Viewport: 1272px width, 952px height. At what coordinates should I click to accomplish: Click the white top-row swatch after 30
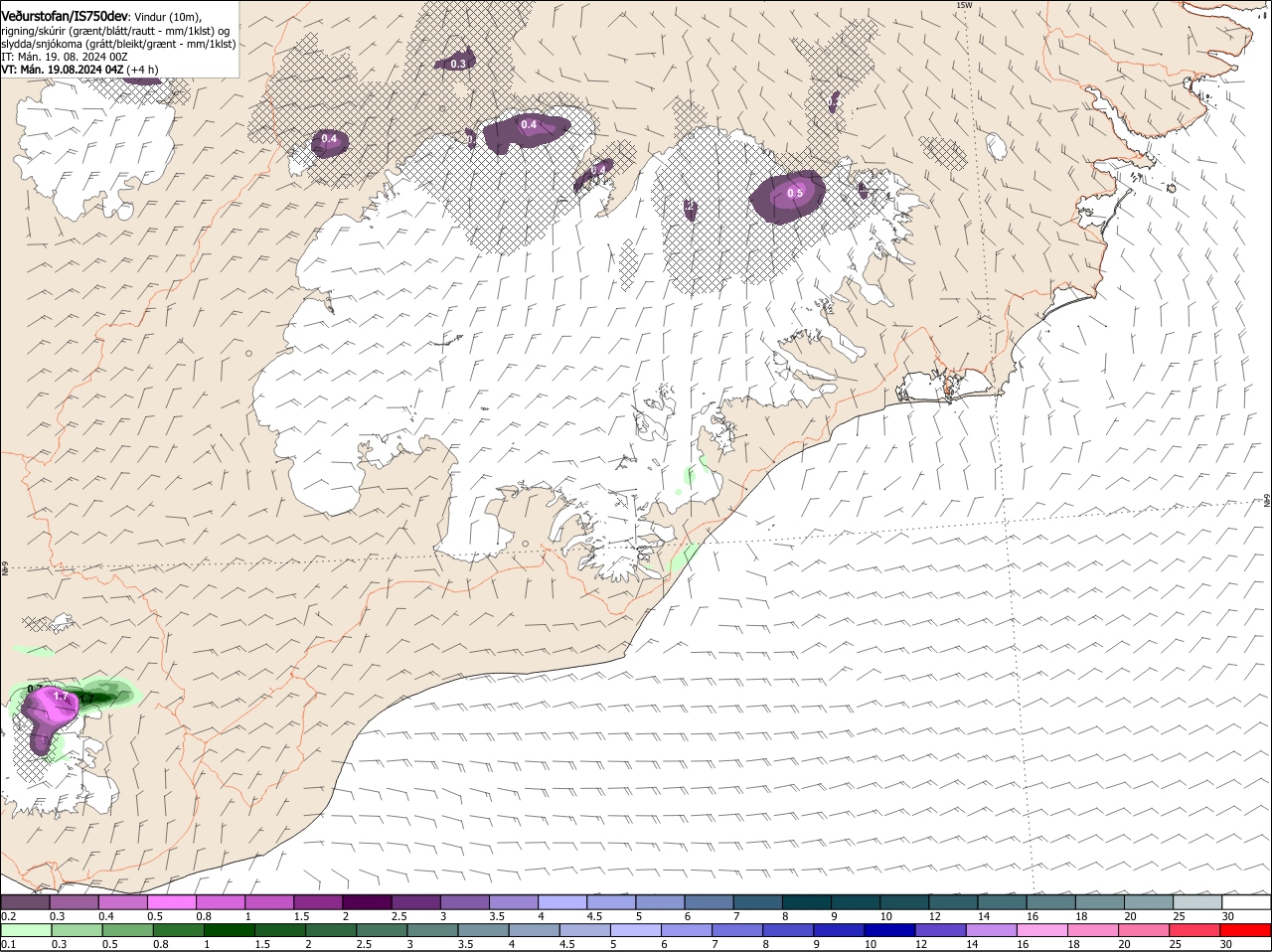(1245, 902)
